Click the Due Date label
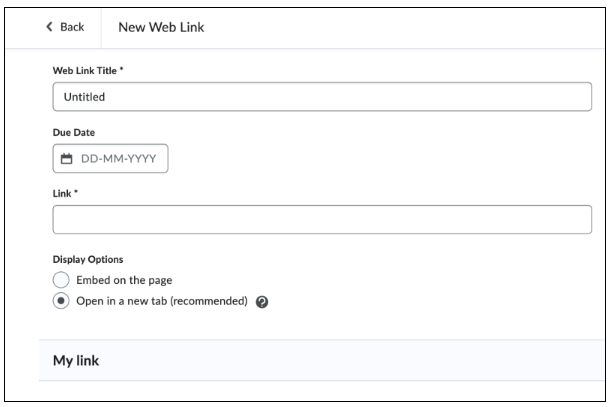This screenshot has height=407, width=612. 74,133
